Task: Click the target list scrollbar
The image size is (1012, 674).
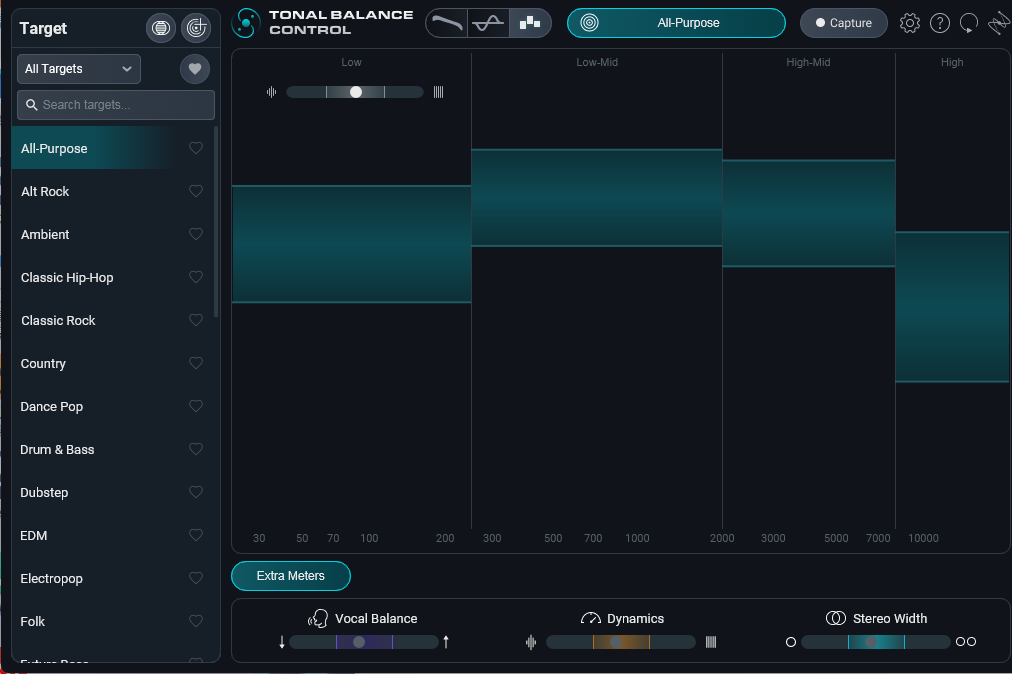Action: 216,222
